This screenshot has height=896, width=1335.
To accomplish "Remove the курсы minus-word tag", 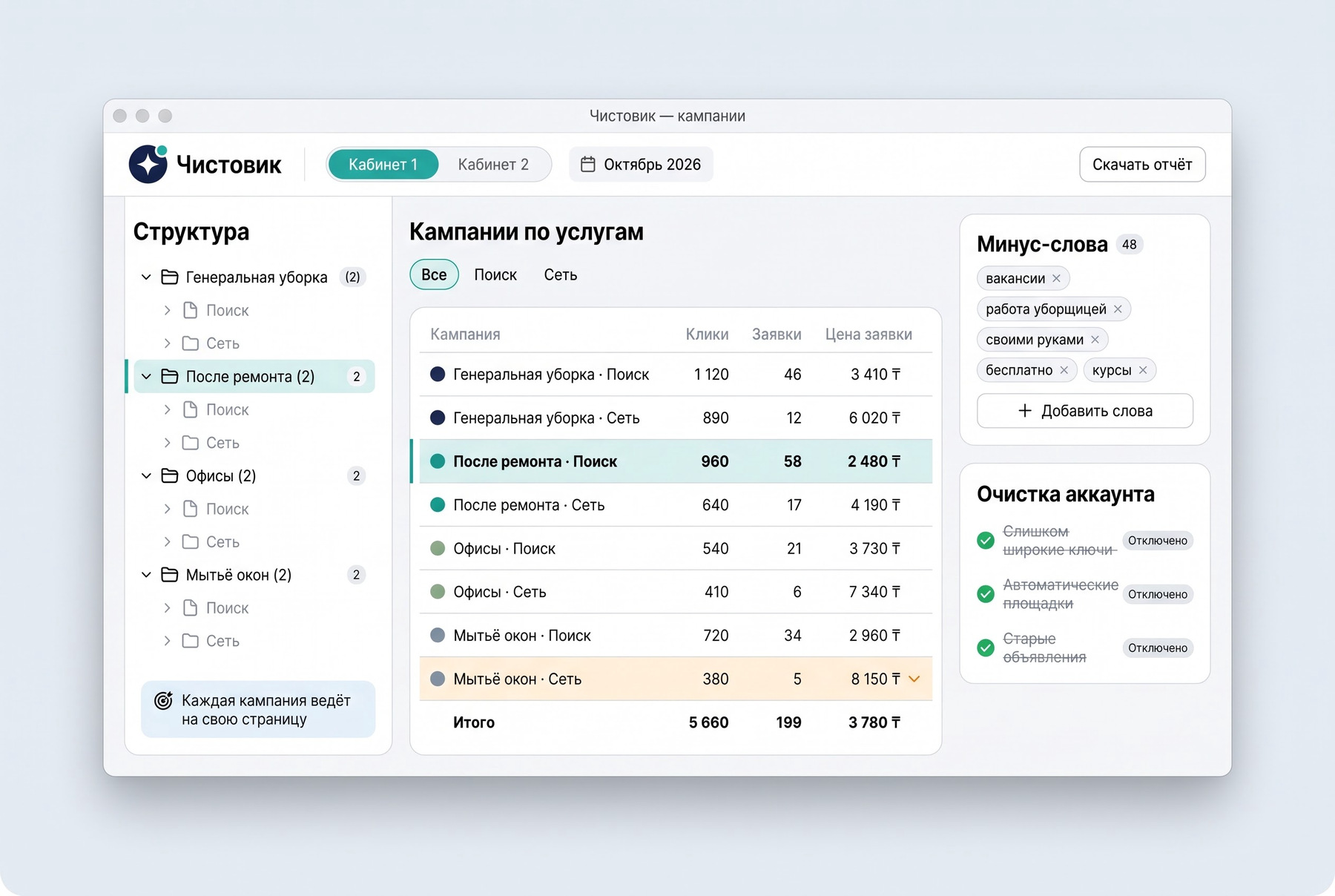I will pos(1143,370).
